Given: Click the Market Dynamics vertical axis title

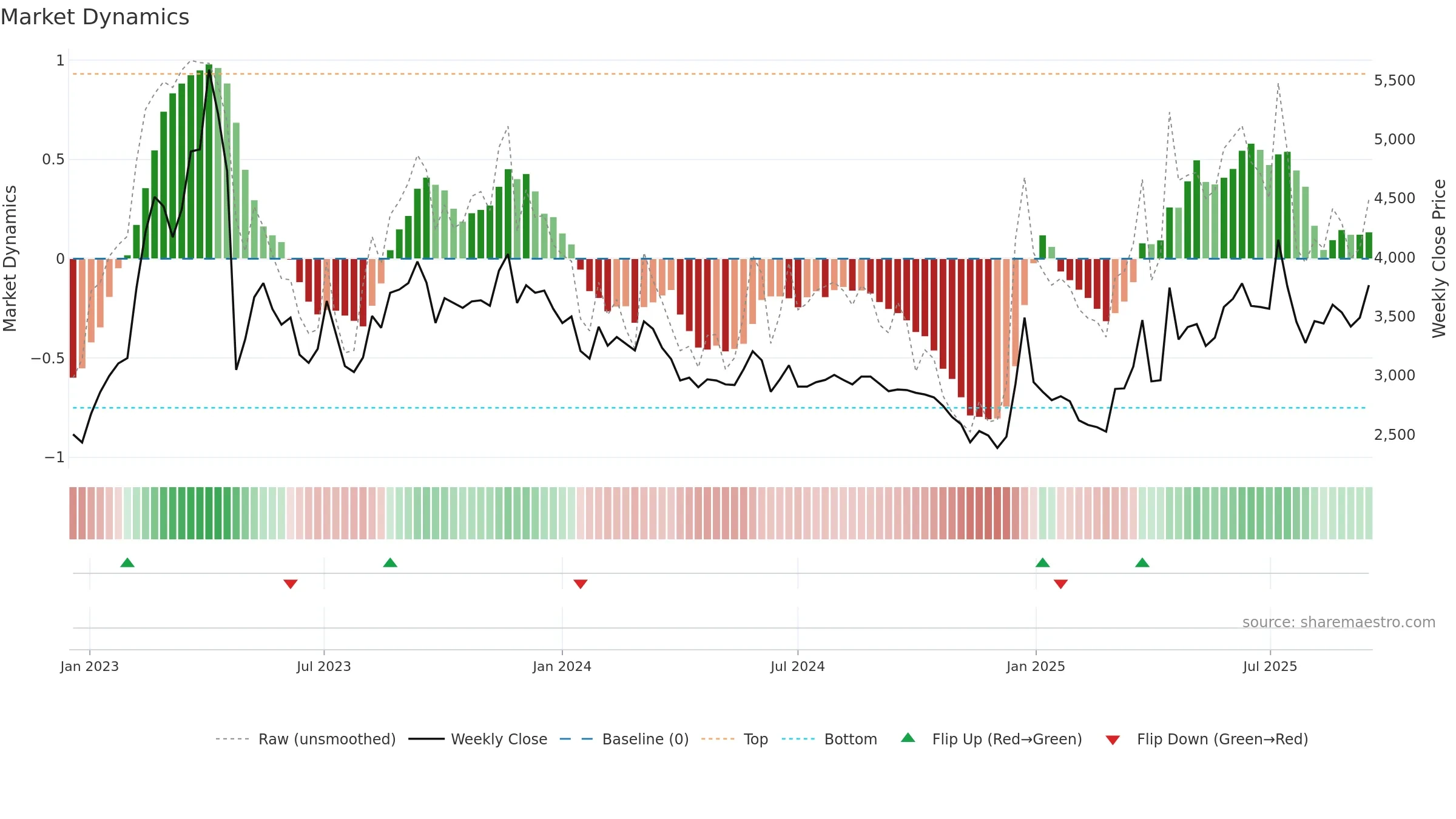Looking at the screenshot, I should (x=10, y=258).
